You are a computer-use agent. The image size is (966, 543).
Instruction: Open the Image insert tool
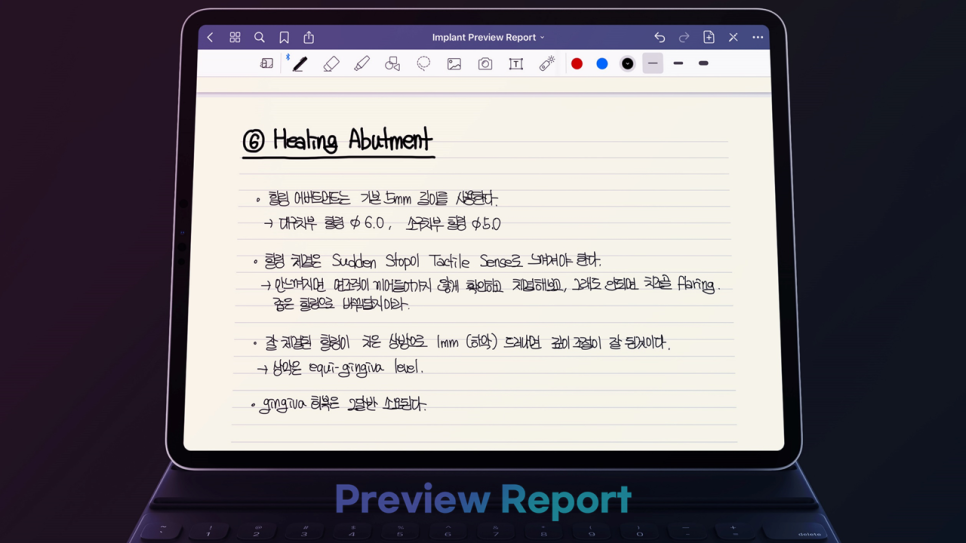[454, 64]
